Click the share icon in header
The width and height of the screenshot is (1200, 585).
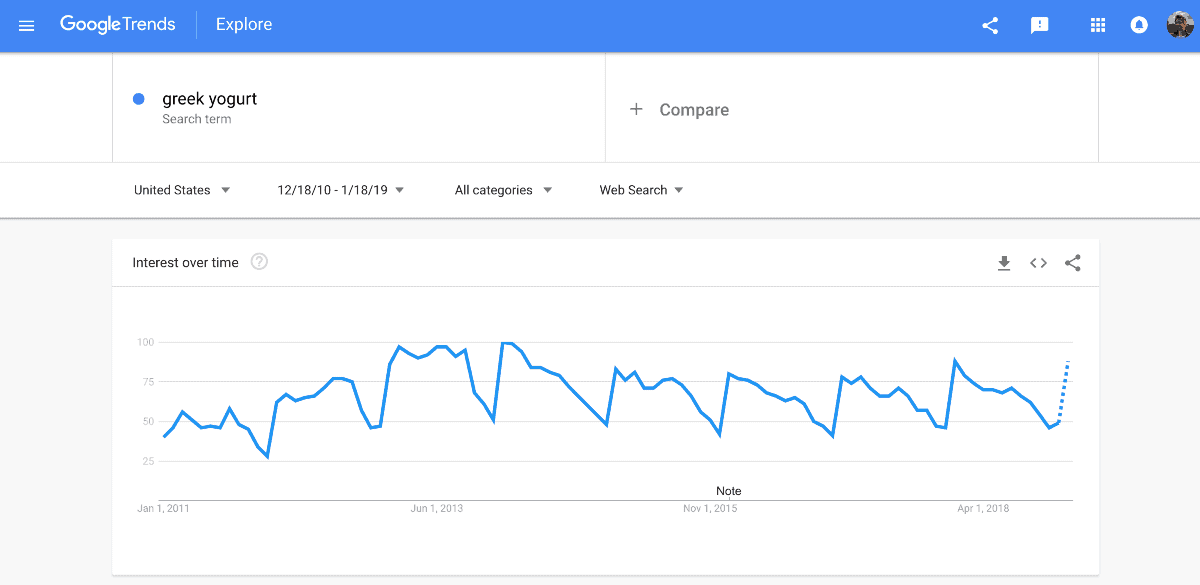(990, 26)
